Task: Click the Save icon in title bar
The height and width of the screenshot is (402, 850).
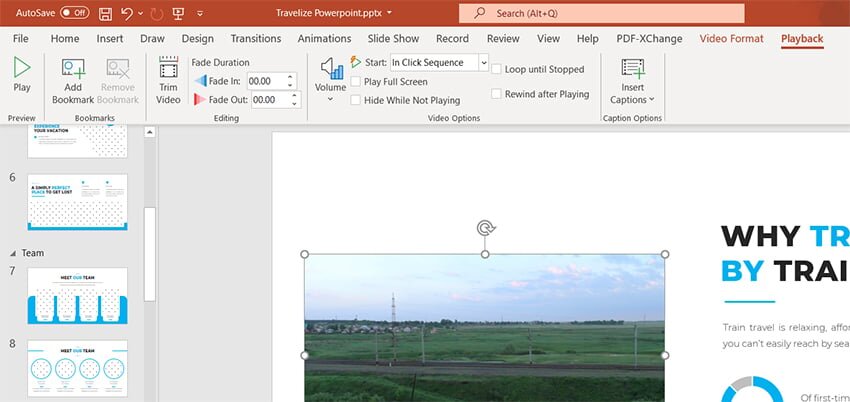Action: click(105, 13)
